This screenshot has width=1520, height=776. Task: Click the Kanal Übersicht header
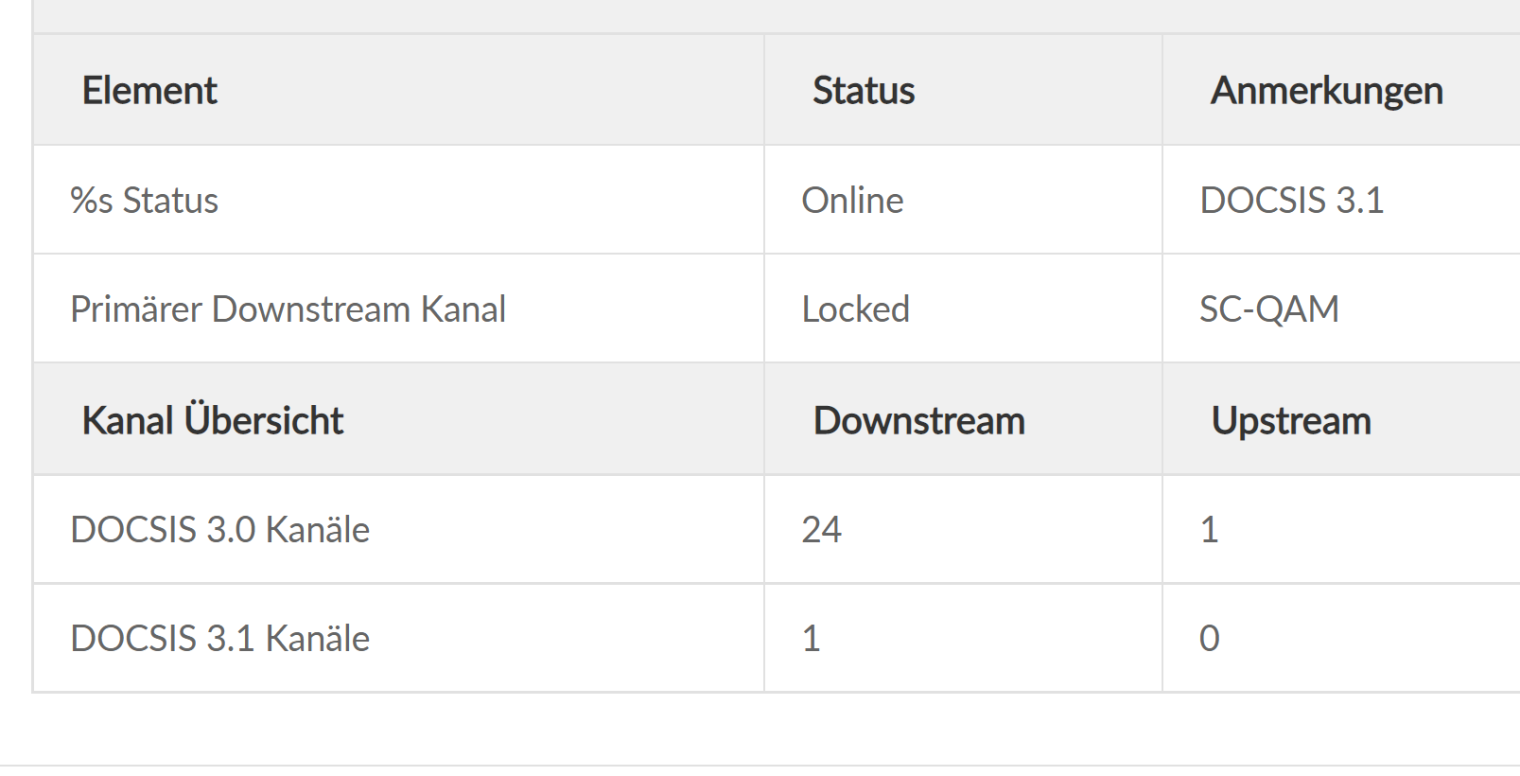[x=211, y=421]
